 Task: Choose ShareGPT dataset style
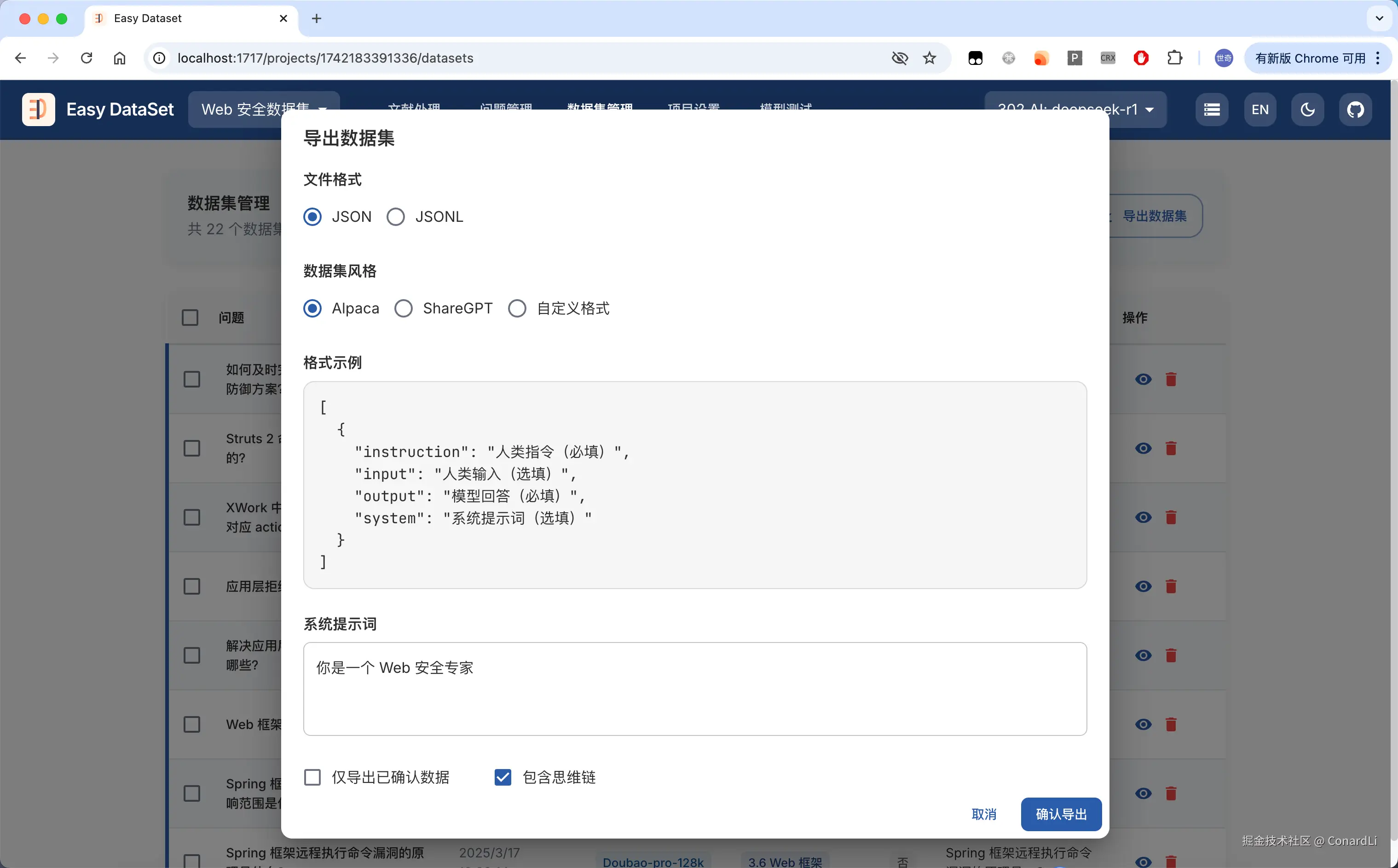tap(404, 308)
